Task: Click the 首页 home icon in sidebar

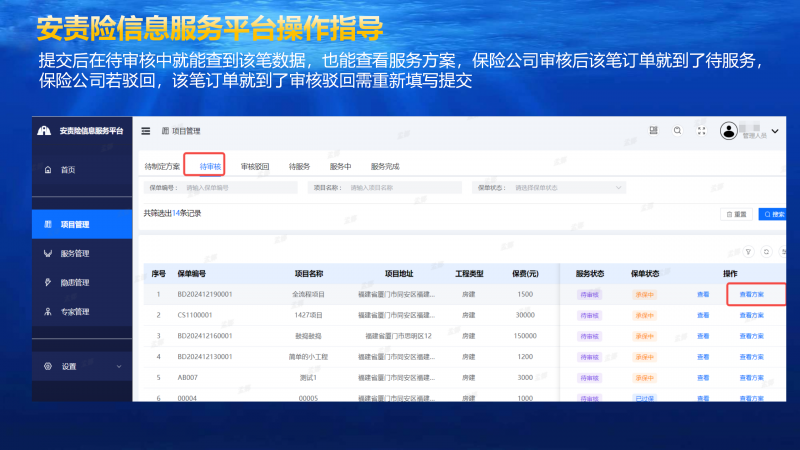Action: [48, 170]
